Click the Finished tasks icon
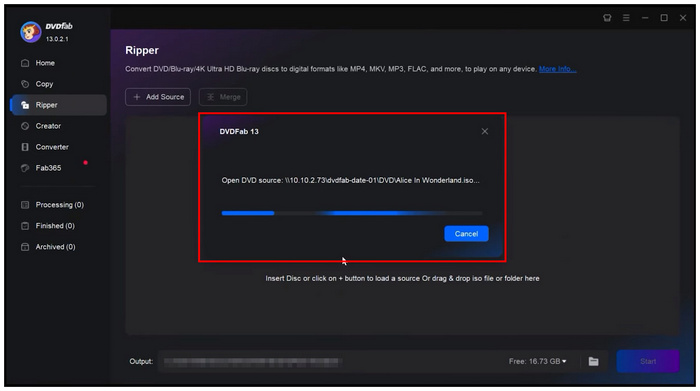The height and width of the screenshot is (391, 700). (x=25, y=226)
